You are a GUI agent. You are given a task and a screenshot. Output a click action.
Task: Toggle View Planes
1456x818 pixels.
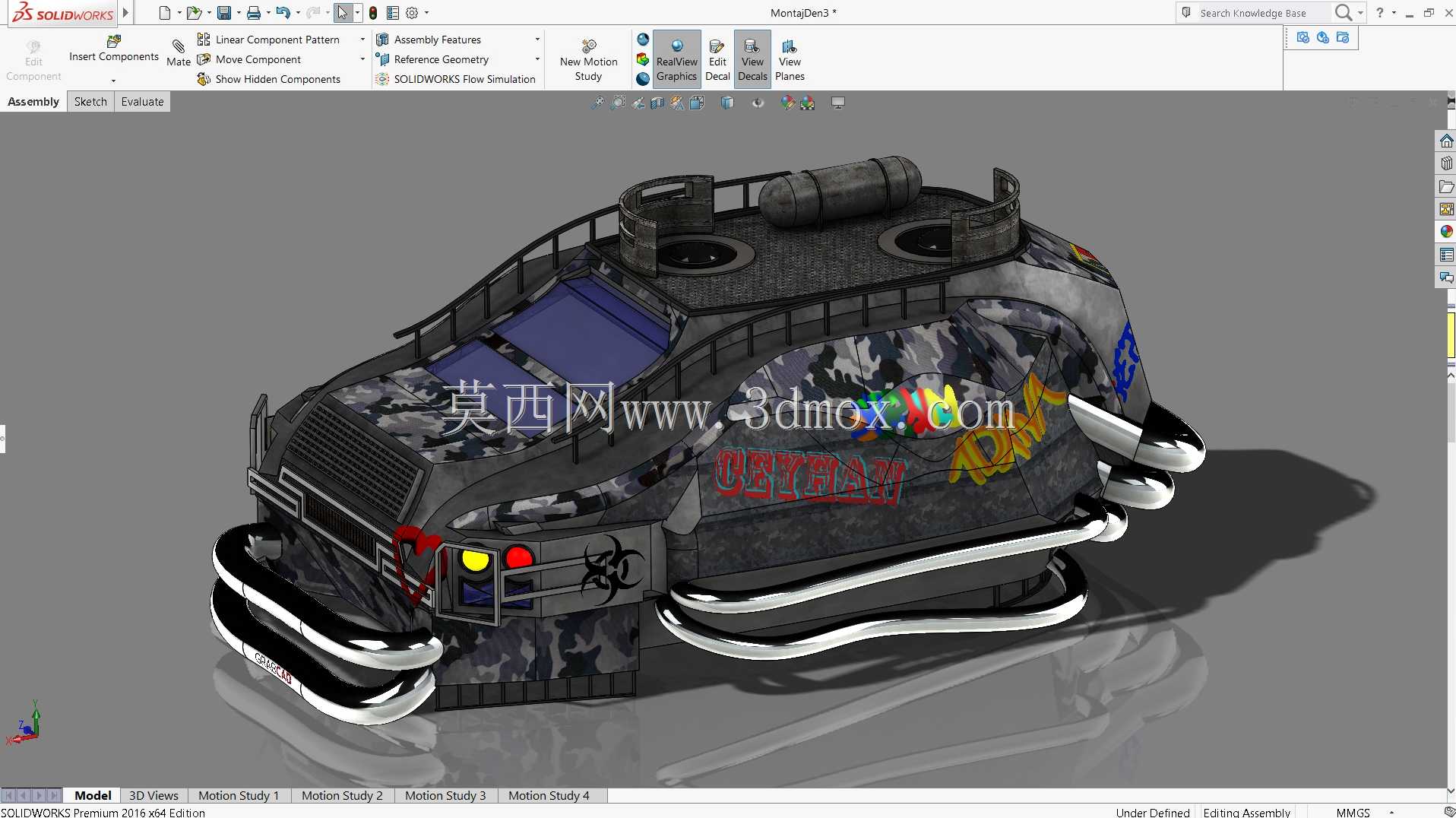790,60
